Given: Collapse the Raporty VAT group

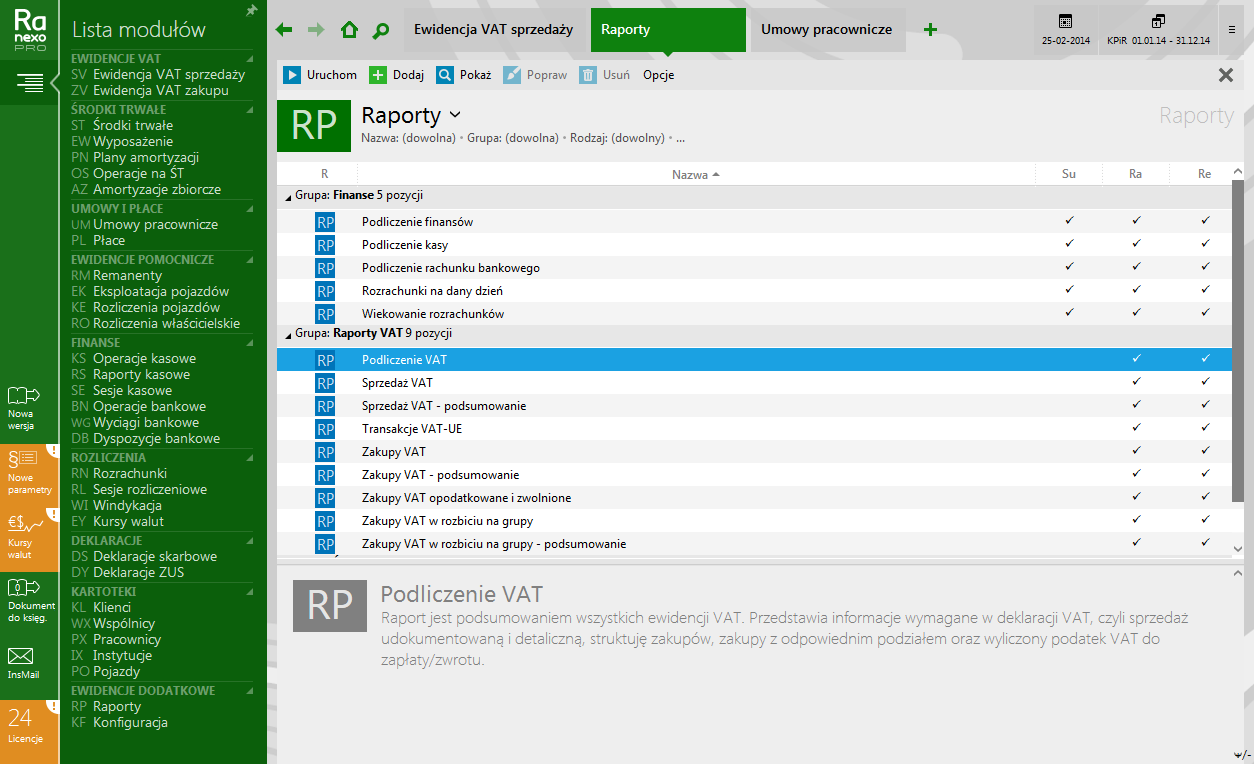Looking at the screenshot, I should tap(289, 335).
